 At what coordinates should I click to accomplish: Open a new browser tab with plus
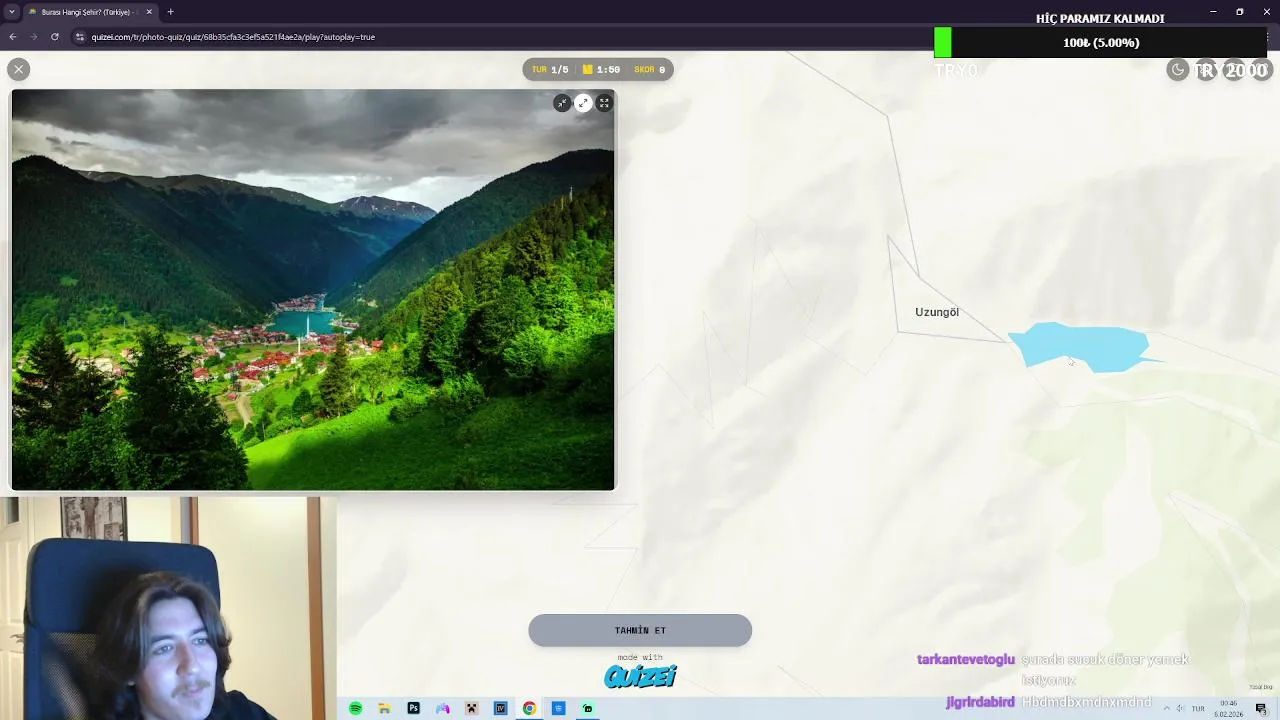tap(170, 12)
